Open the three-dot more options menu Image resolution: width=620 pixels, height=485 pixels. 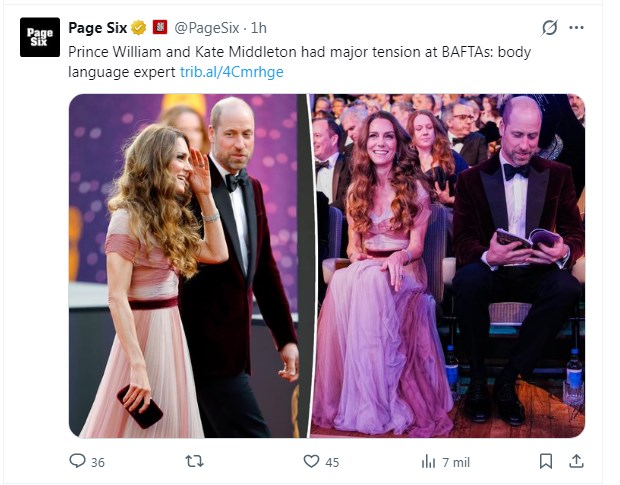[x=576, y=28]
